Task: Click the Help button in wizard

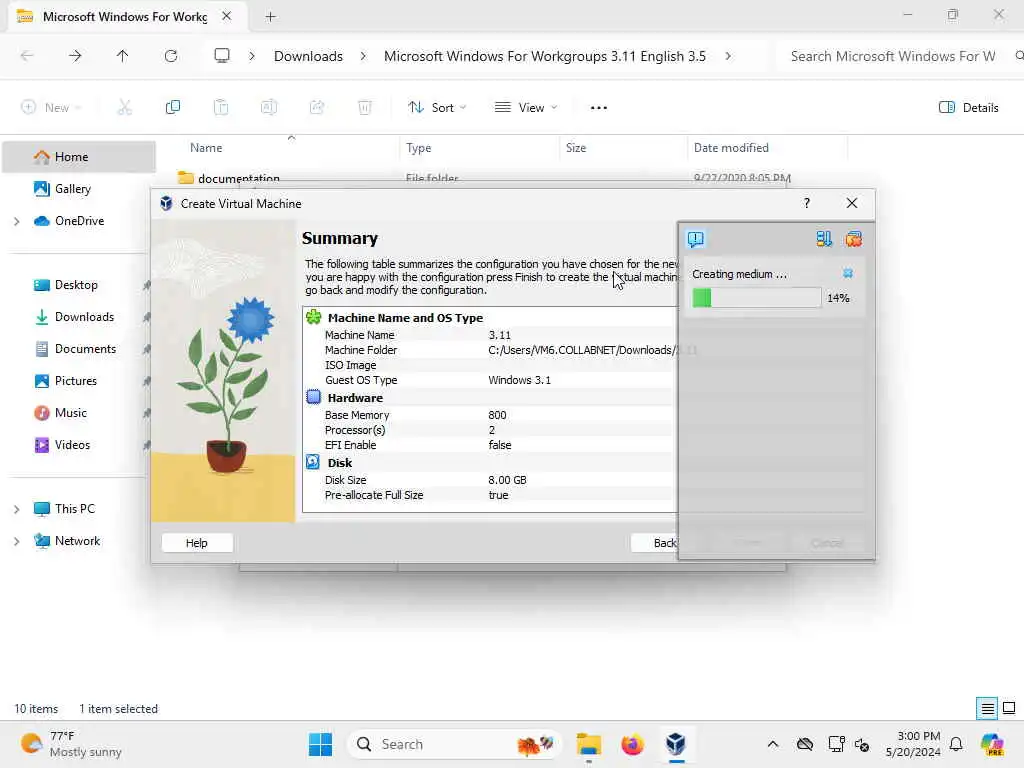Action: [x=197, y=543]
